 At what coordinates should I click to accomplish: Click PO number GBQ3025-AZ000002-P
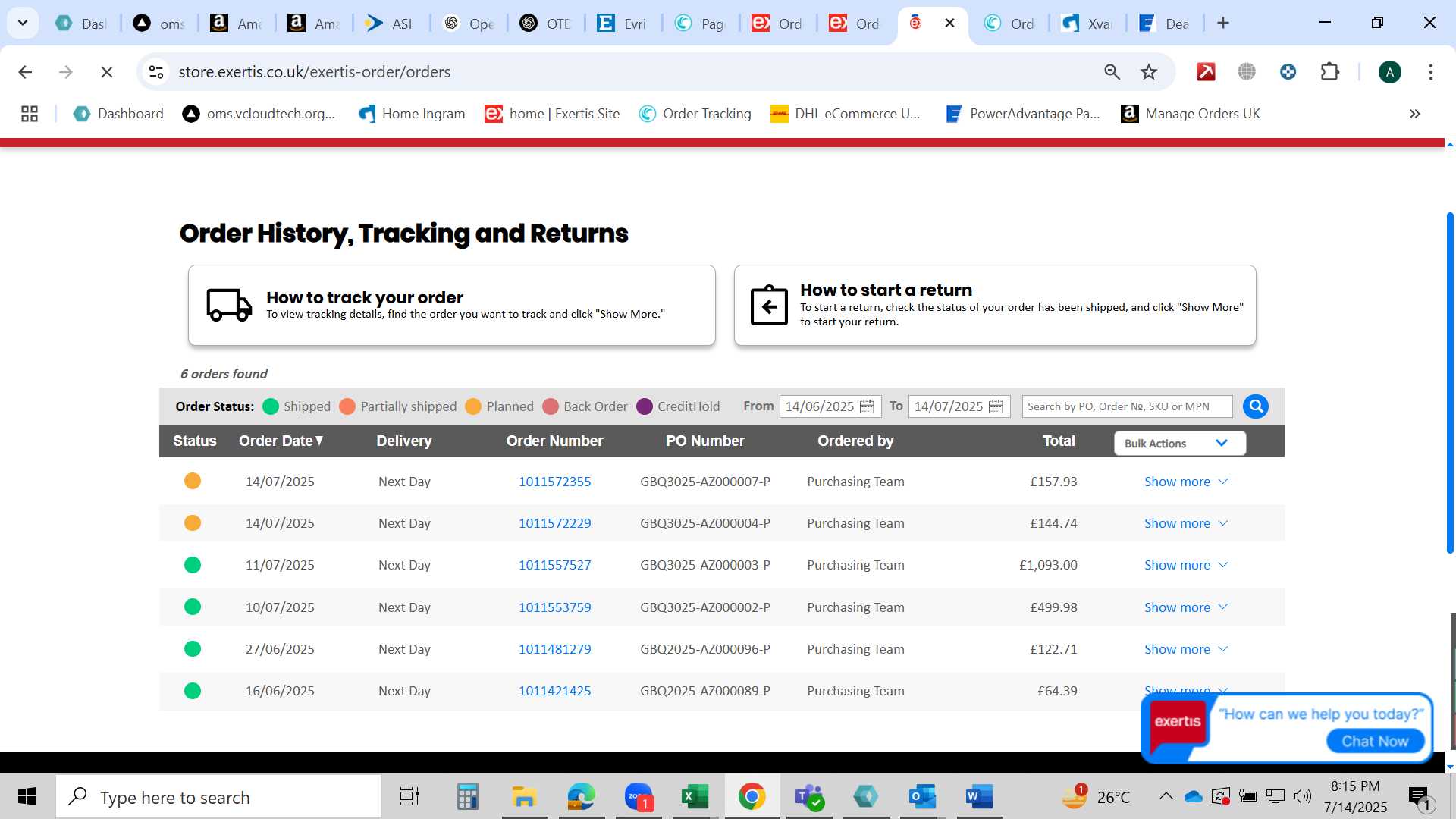pos(705,607)
